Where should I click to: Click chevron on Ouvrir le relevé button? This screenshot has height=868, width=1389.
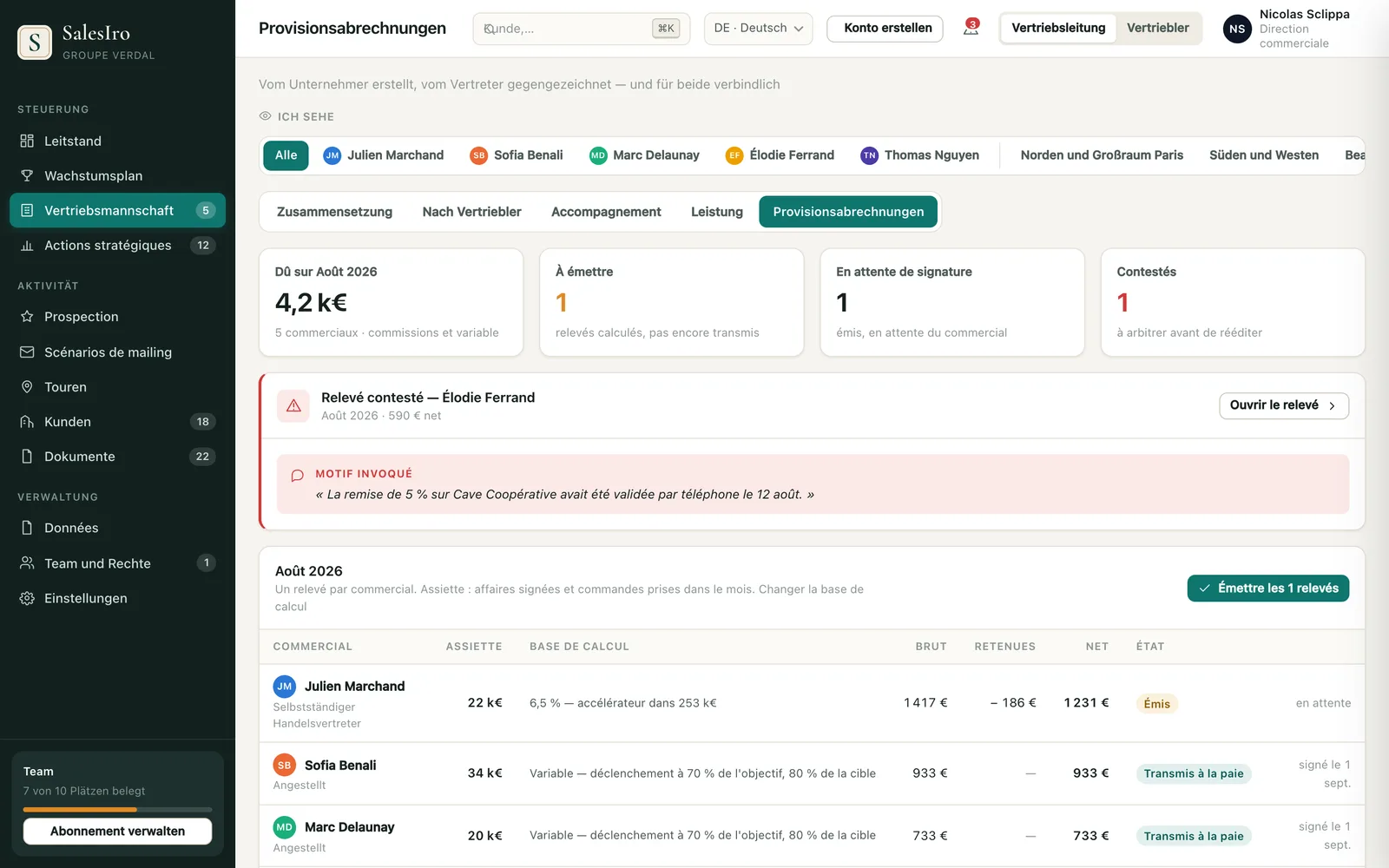[1332, 405]
